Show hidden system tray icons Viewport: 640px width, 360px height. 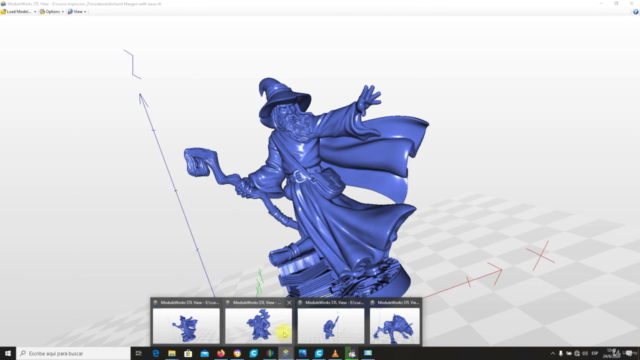[x=553, y=353]
